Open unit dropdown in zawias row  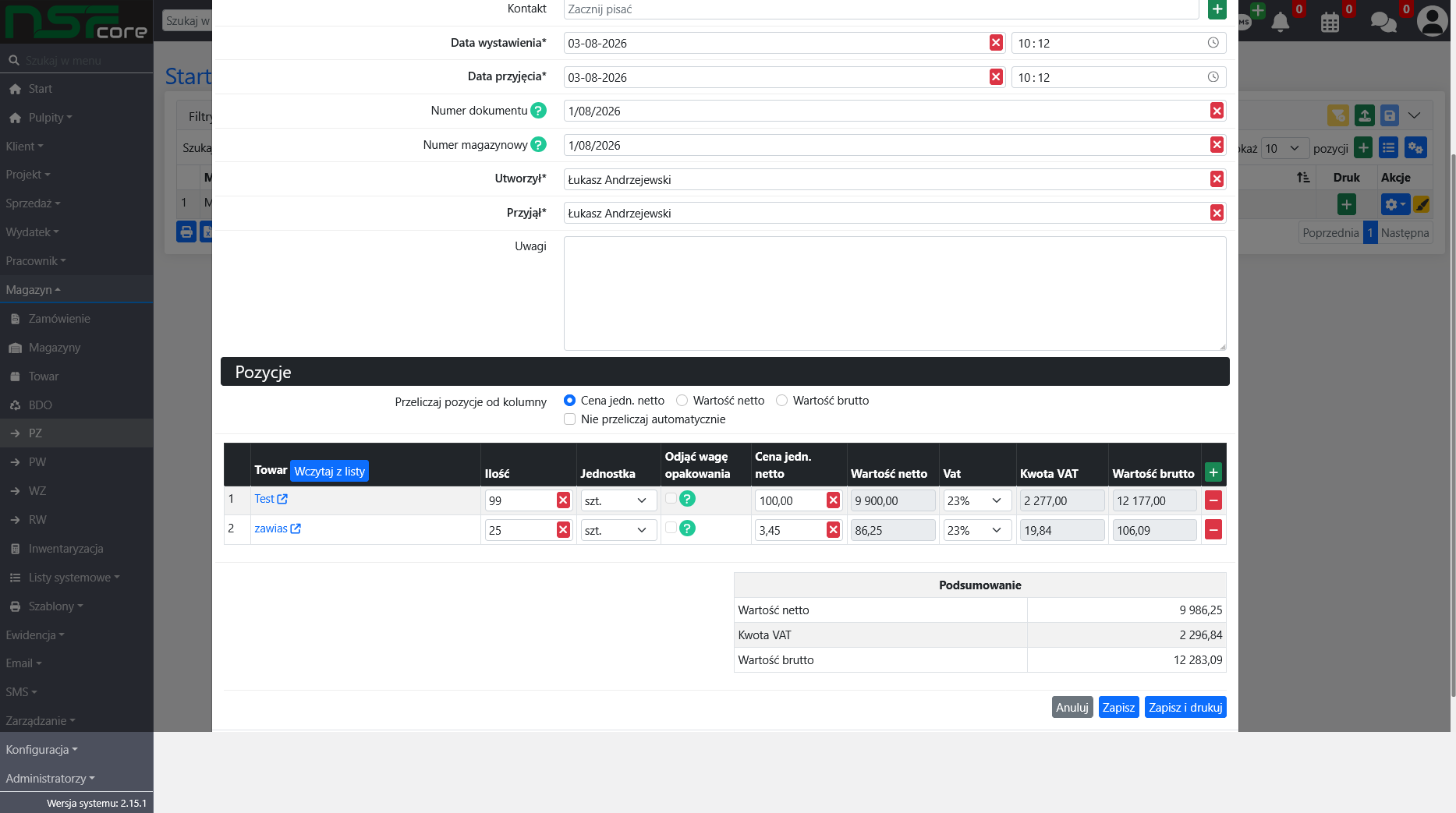(618, 530)
